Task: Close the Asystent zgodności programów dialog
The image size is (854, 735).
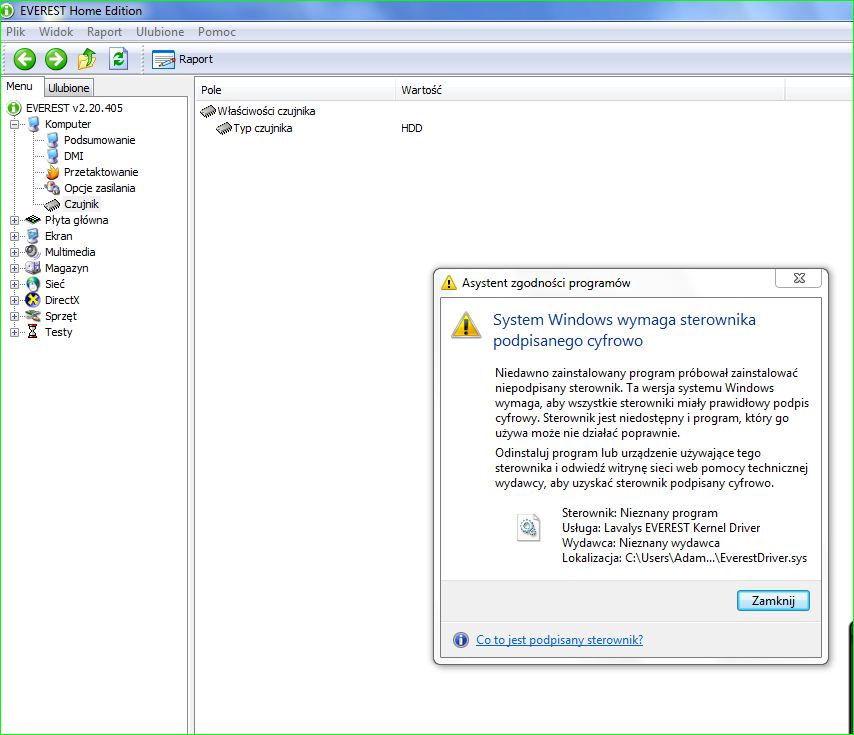Action: 798,278
